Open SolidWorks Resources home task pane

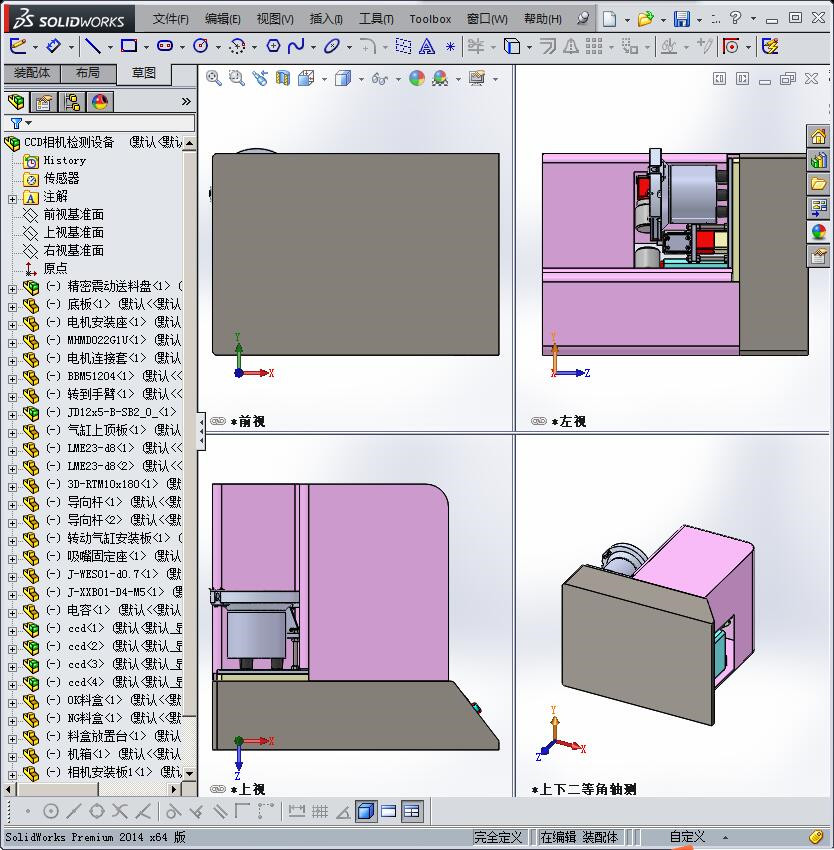[819, 136]
